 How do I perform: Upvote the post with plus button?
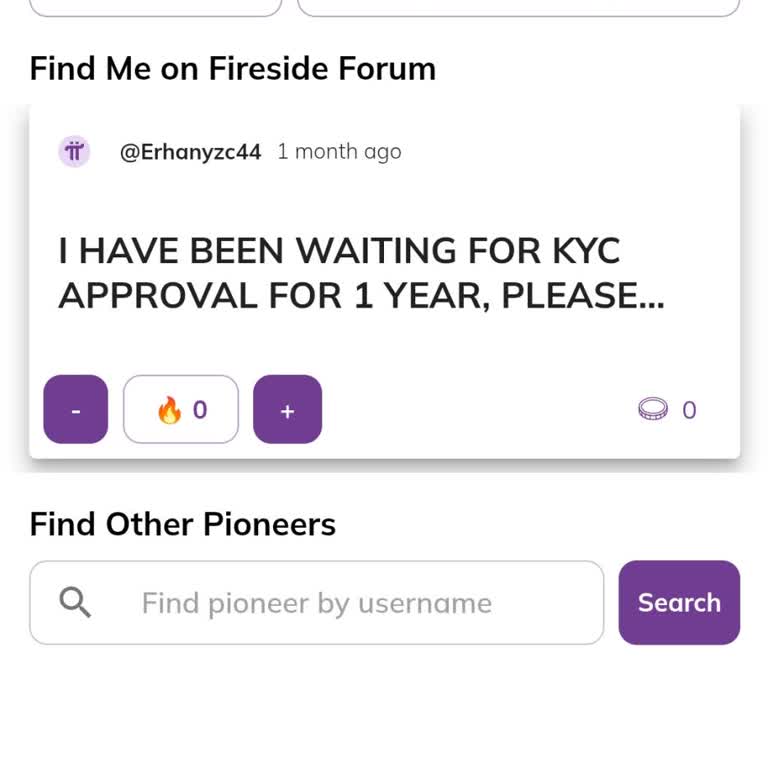(288, 409)
